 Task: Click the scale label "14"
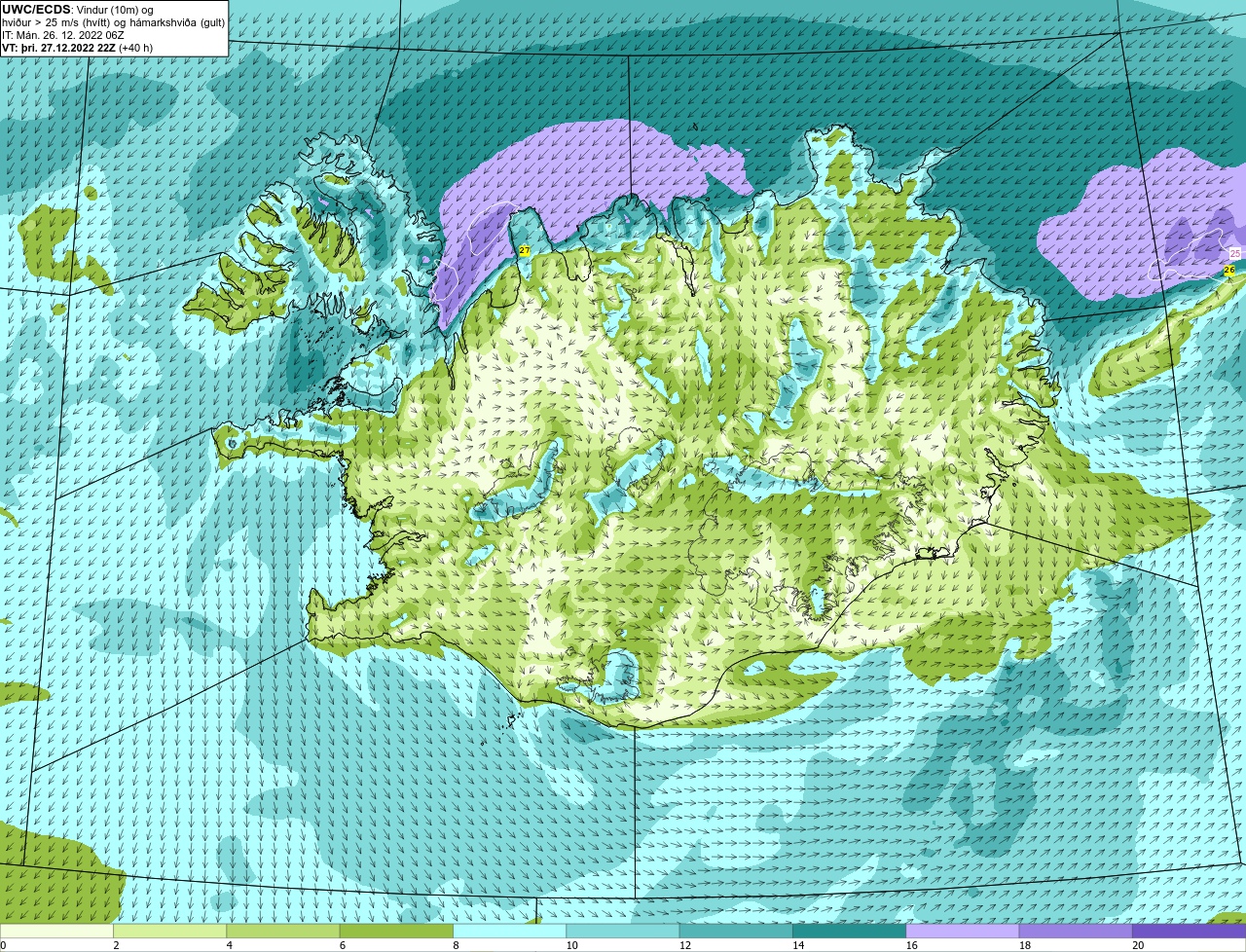click(x=798, y=944)
